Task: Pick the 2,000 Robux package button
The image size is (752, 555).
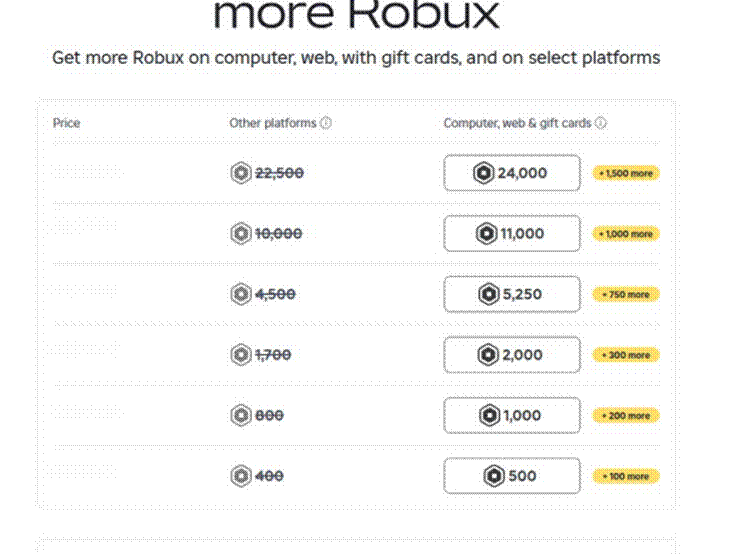Action: (x=512, y=354)
